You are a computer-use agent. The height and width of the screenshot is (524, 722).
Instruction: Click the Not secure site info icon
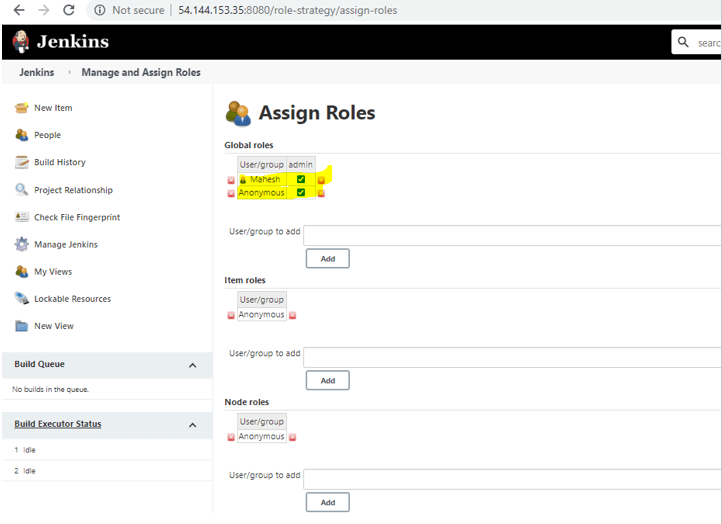click(99, 10)
